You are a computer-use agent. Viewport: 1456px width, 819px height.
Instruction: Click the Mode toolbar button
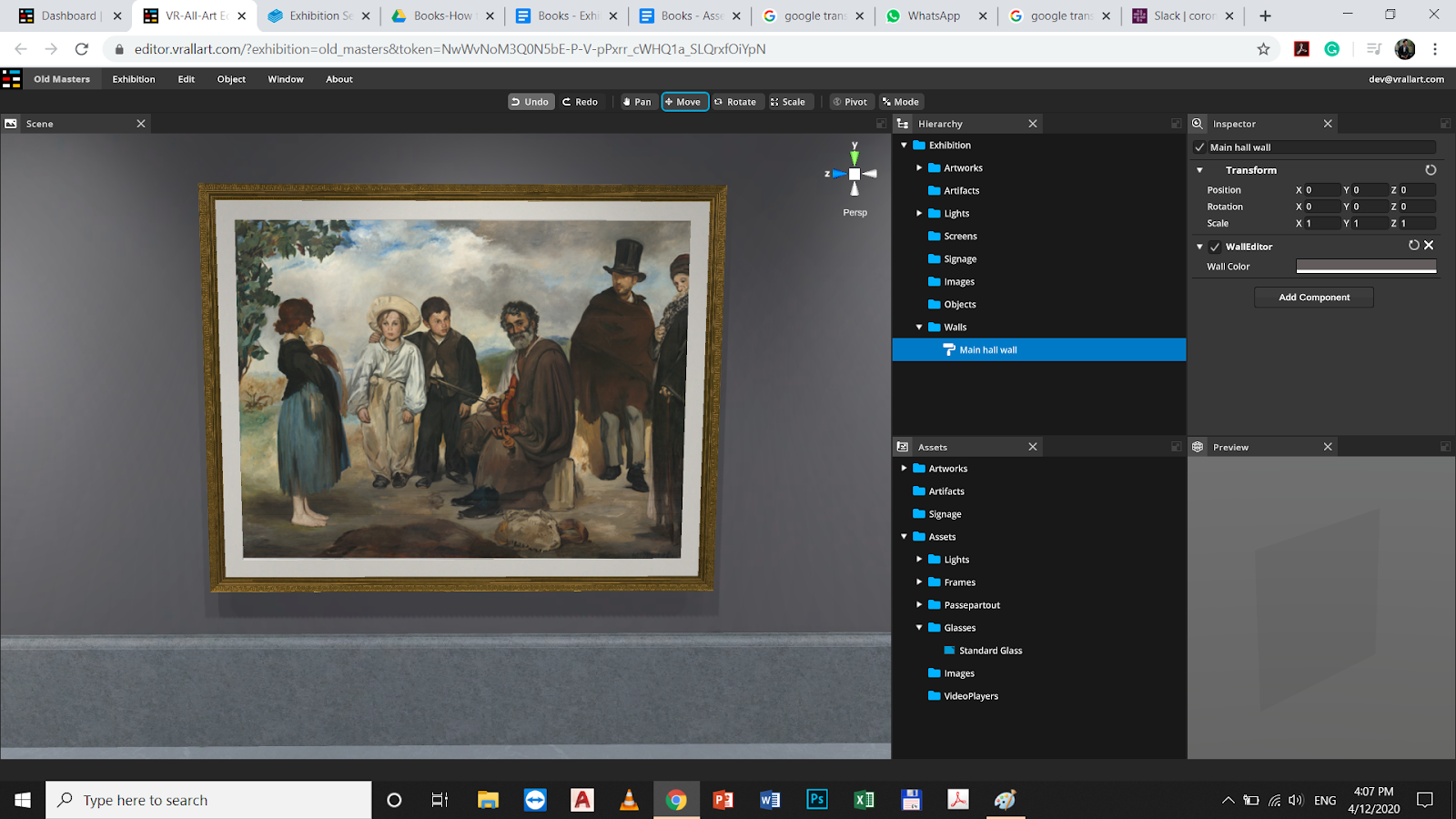pos(901,102)
